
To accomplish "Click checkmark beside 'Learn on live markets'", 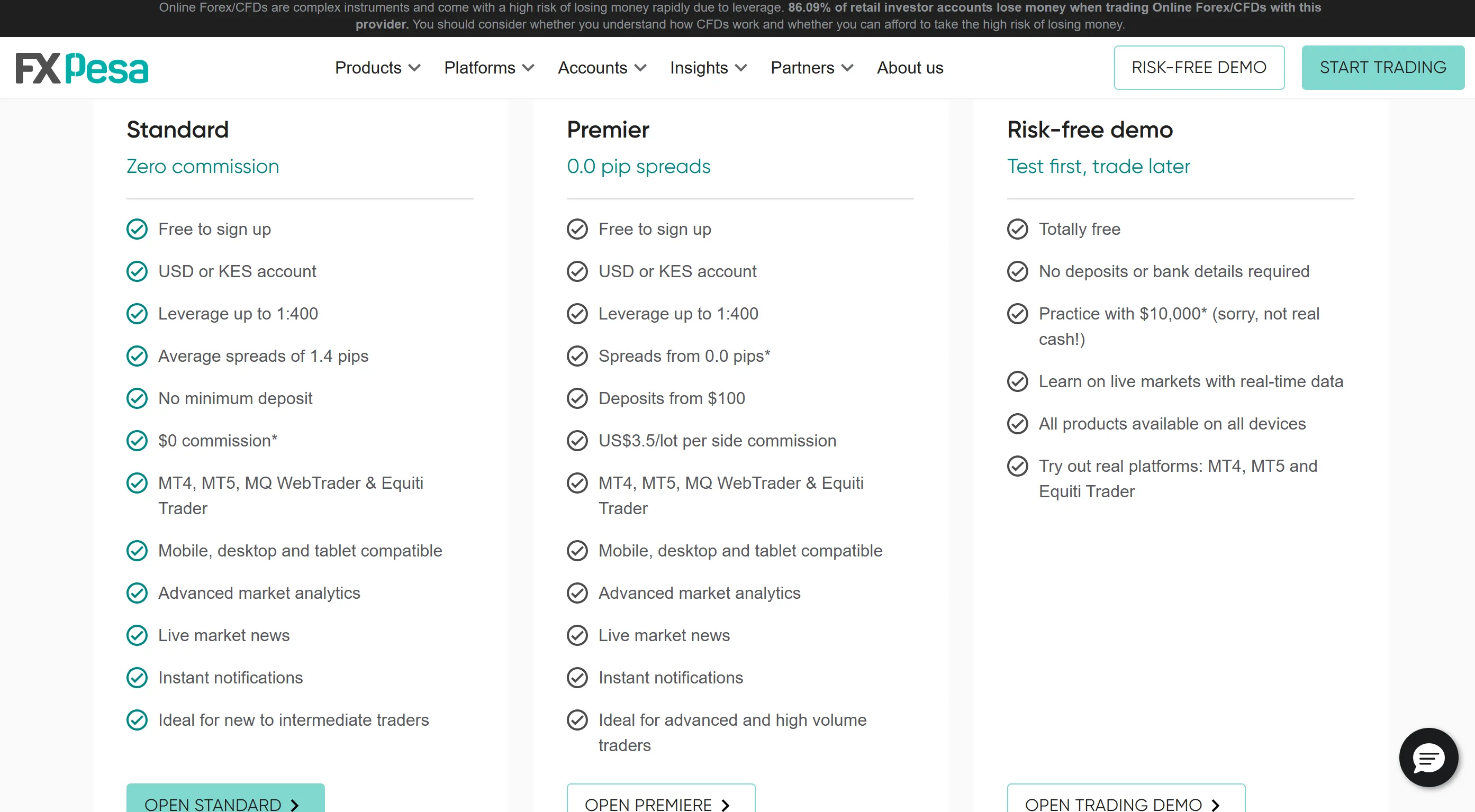I will pos(1018,381).
